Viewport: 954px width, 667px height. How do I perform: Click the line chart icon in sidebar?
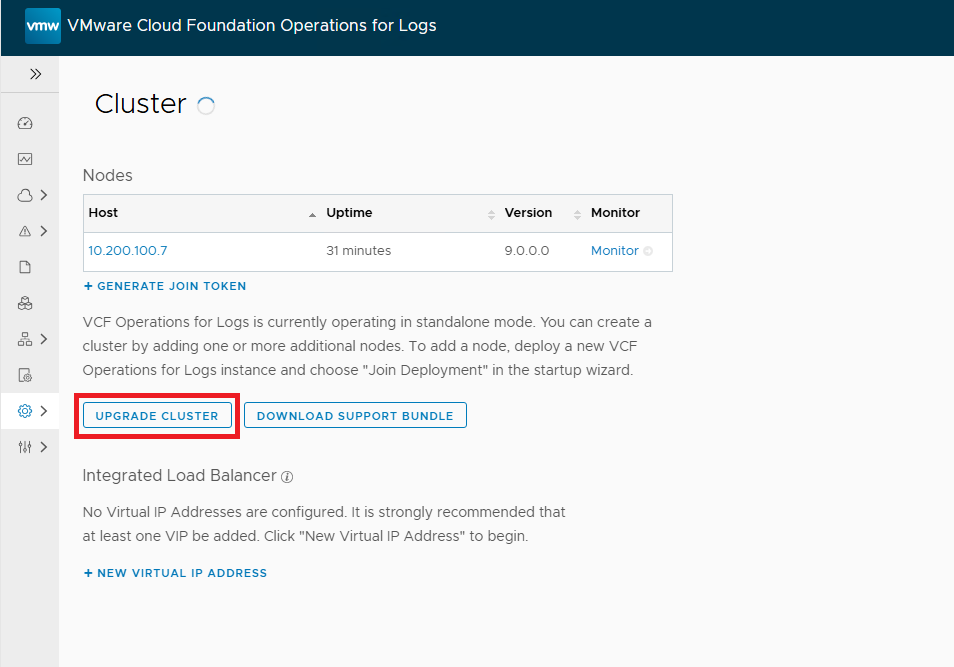tap(26, 159)
